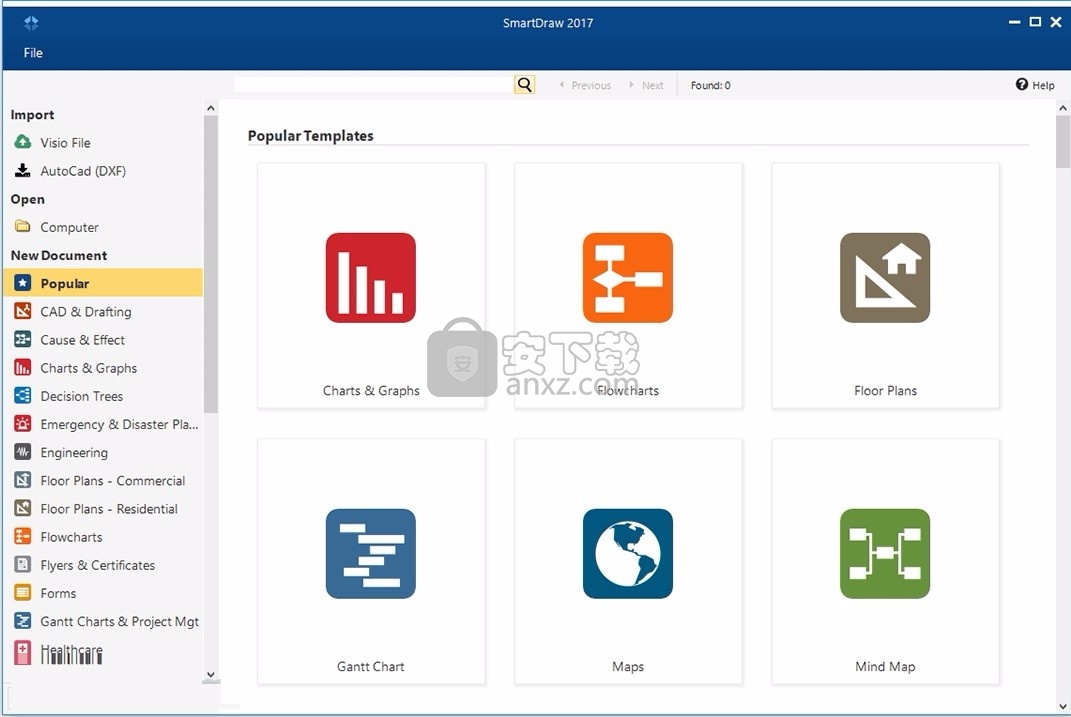Select Emergency & Disaster Planning category
Screen dimensions: 1071x717
pos(120,424)
